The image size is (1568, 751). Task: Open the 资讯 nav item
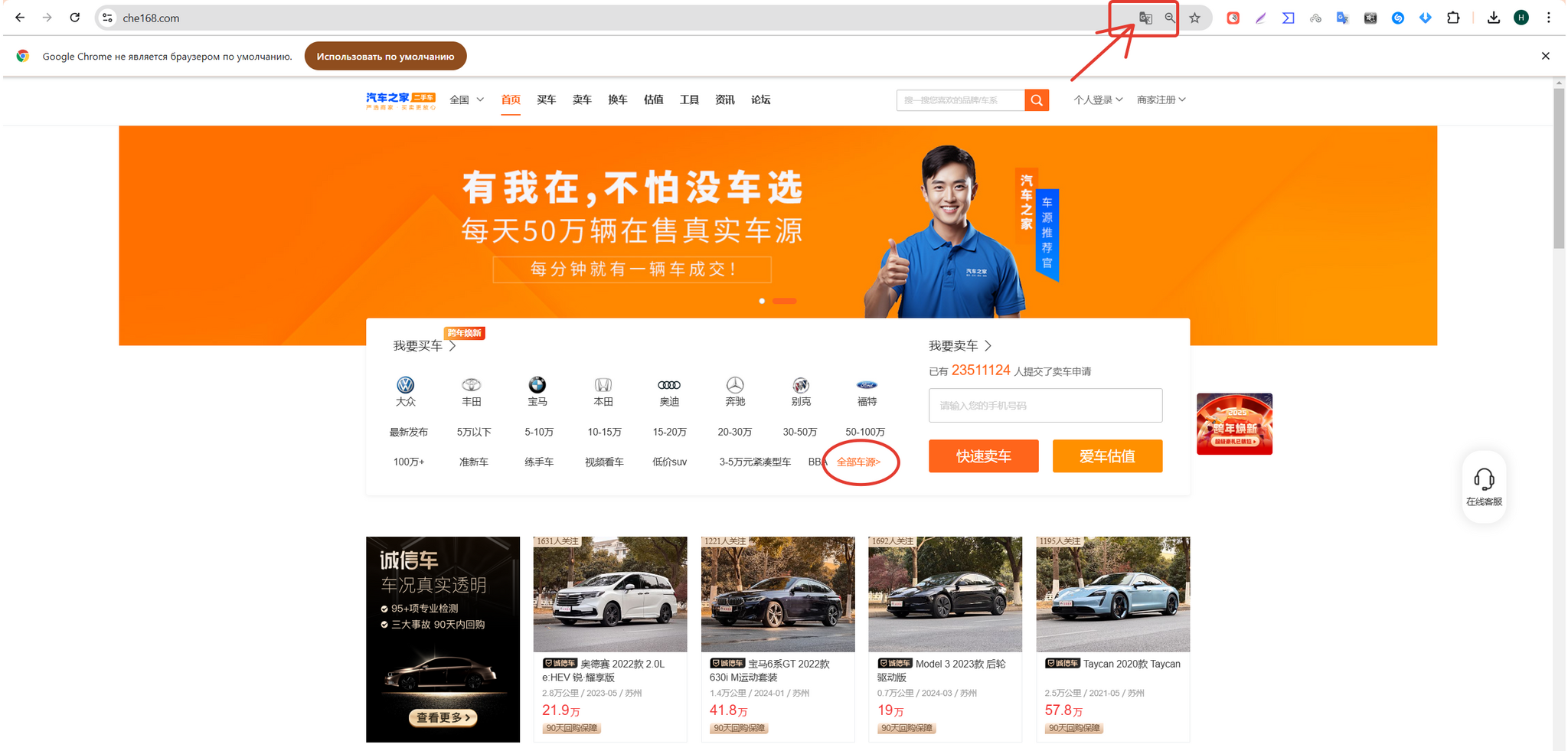point(725,100)
